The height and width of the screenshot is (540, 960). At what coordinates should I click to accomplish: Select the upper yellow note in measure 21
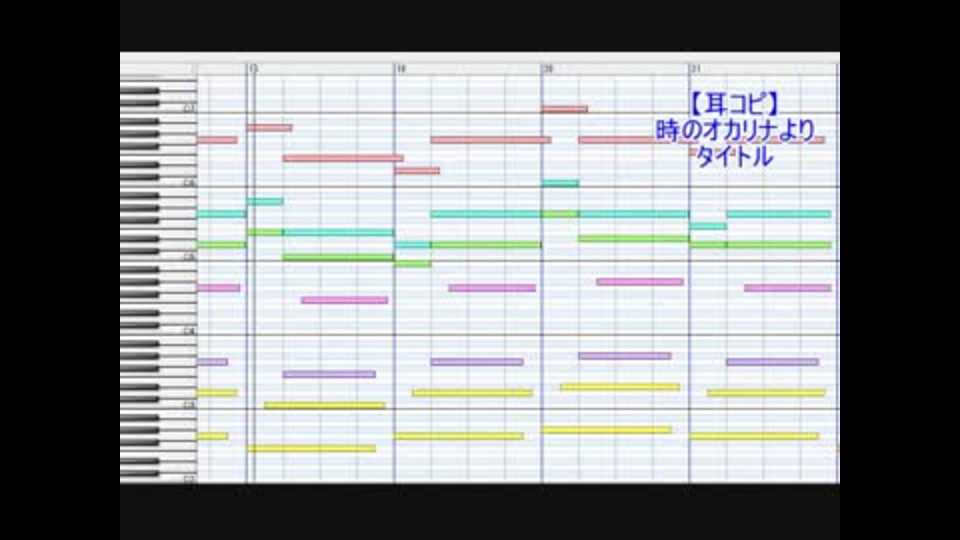(x=767, y=393)
